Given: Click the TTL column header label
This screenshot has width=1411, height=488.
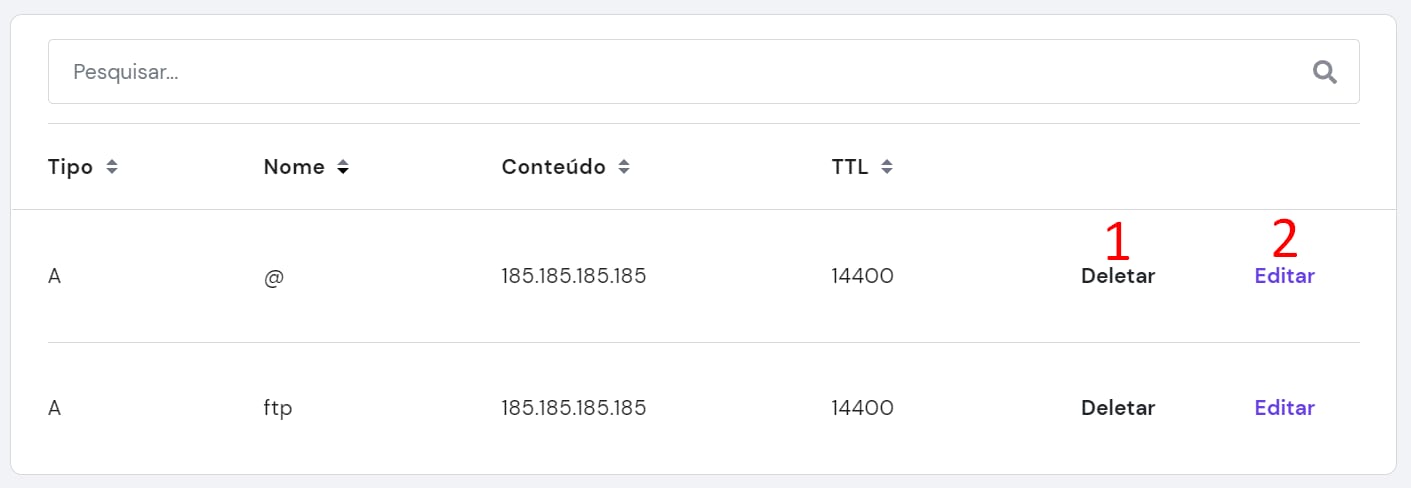Looking at the screenshot, I should pyautogui.click(x=849, y=168).
